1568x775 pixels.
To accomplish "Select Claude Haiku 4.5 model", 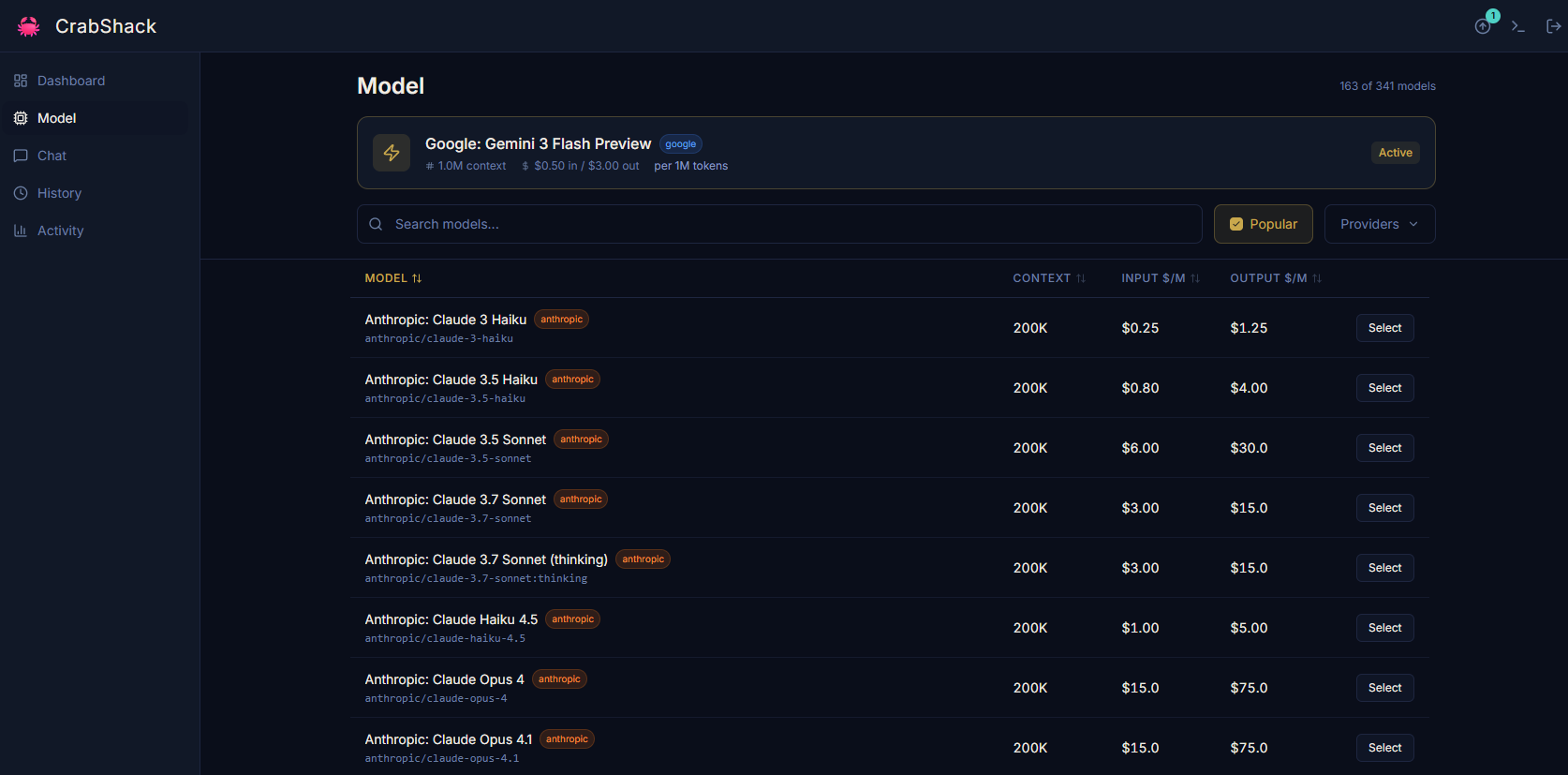I will [x=1385, y=628].
